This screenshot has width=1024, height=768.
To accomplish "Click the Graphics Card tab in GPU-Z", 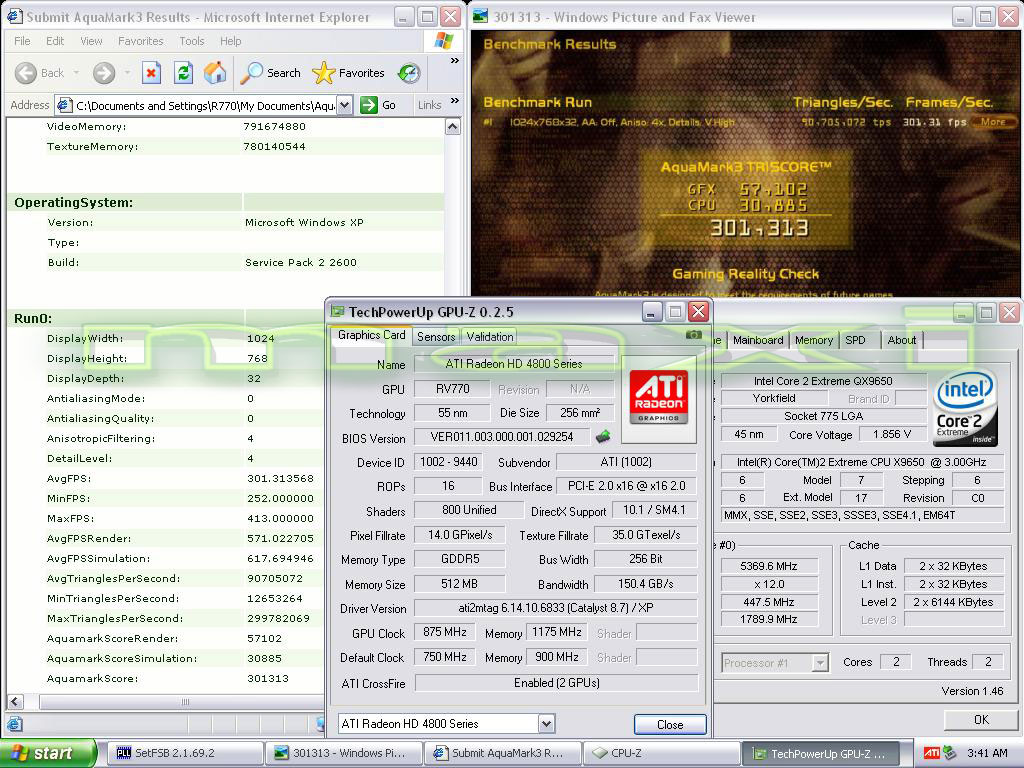I will pos(371,335).
